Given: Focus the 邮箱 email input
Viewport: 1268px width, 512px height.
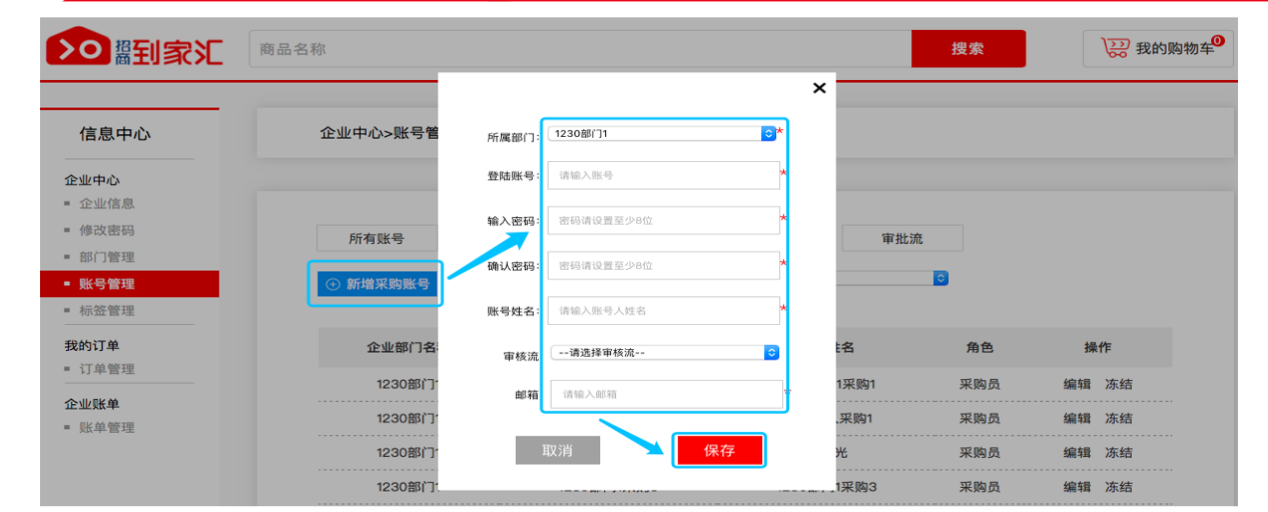Looking at the screenshot, I should [666, 394].
